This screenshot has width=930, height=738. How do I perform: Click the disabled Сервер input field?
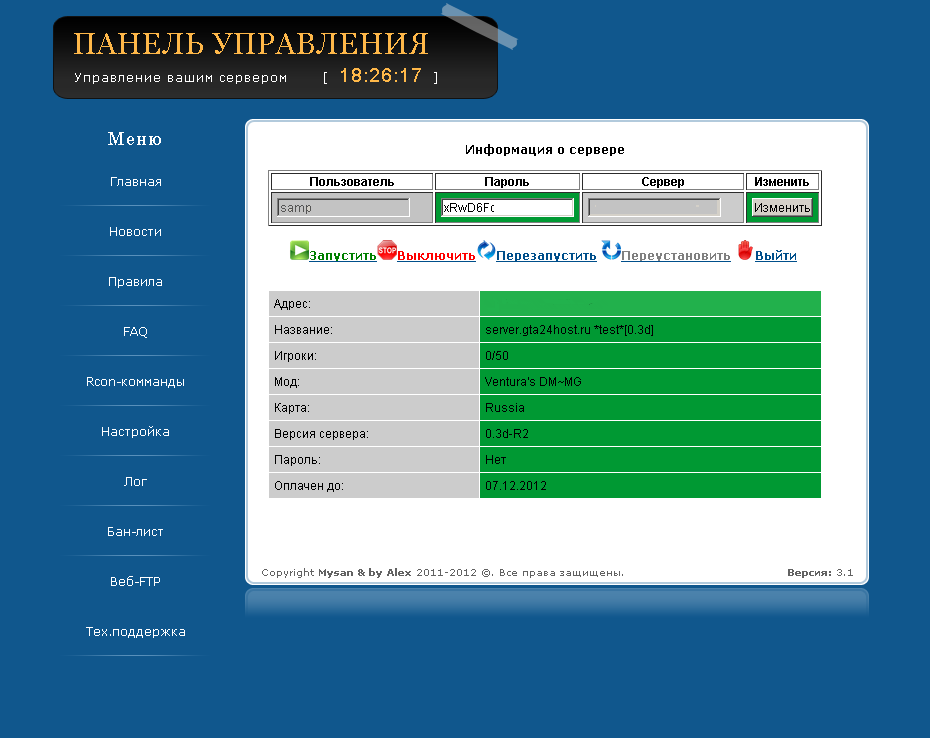pos(654,208)
